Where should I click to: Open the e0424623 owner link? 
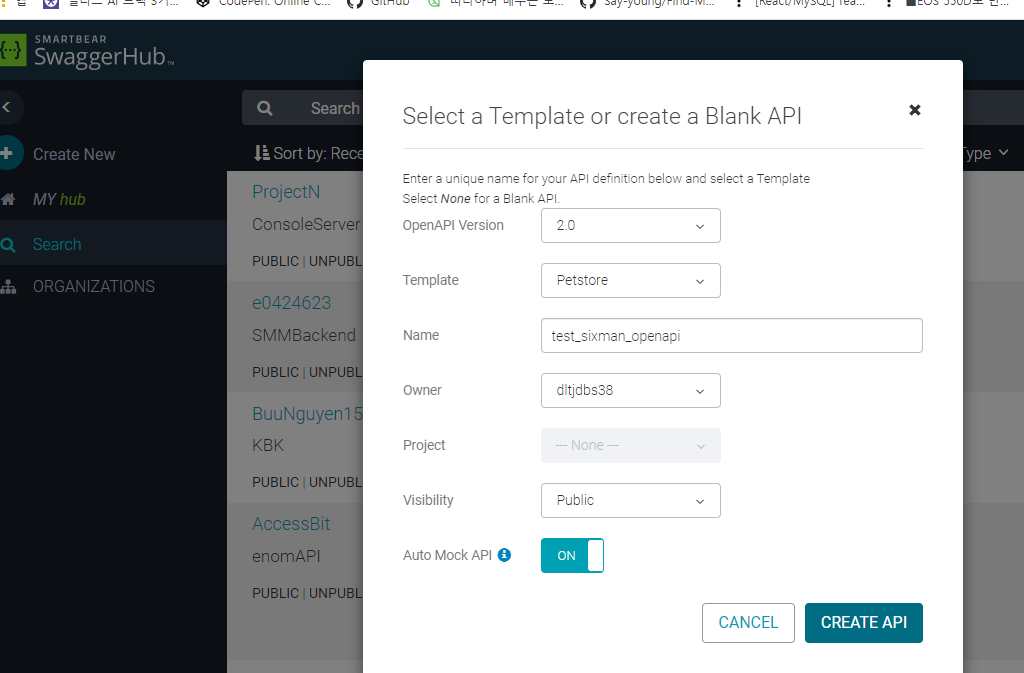[291, 303]
